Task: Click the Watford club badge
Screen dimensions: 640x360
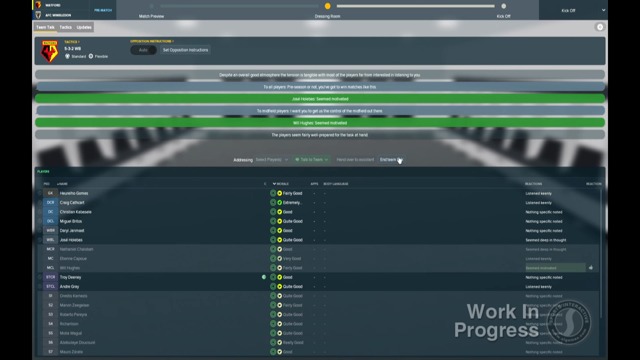Action: 49,51
